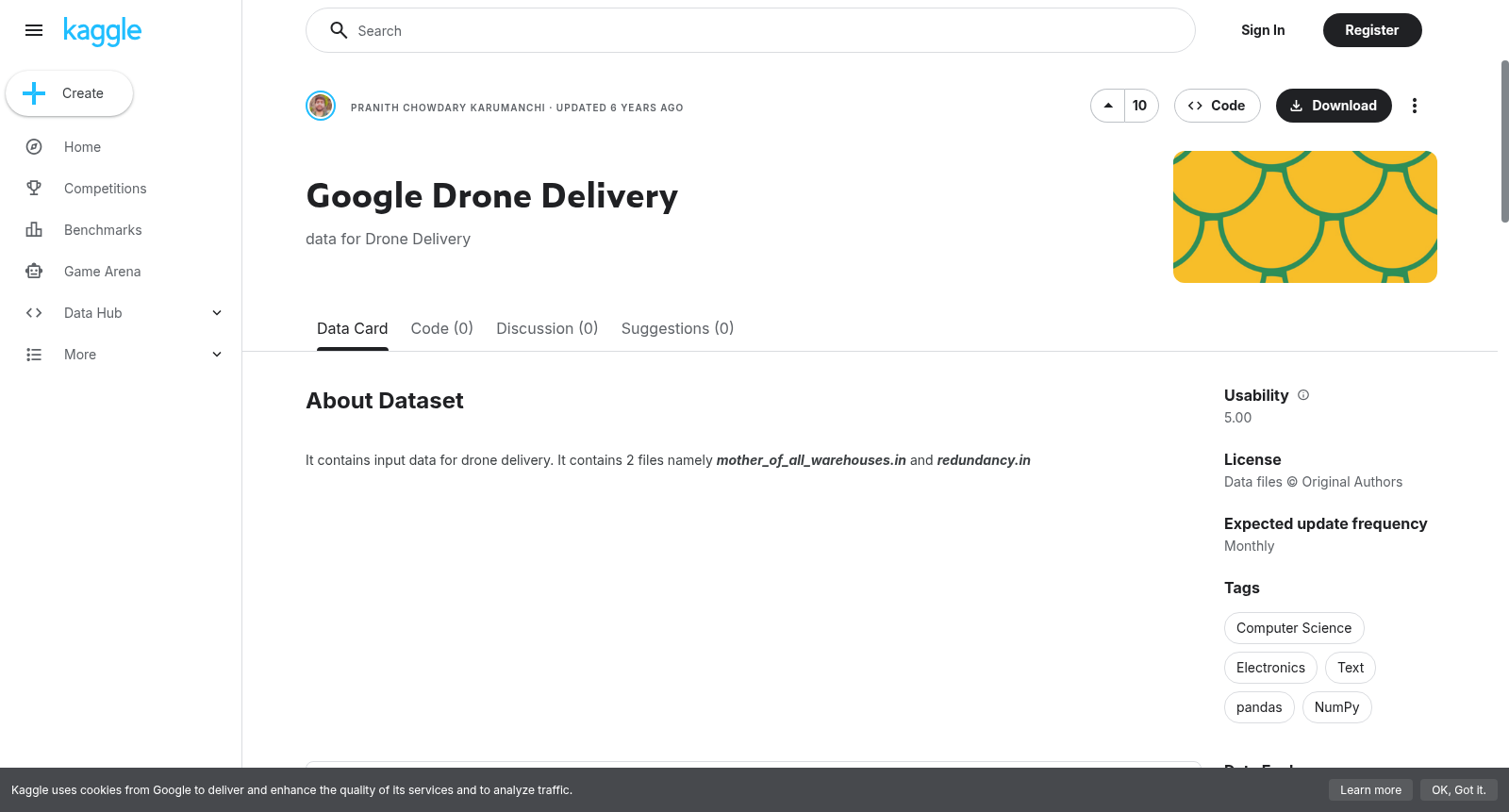The height and width of the screenshot is (812, 1509).
Task: Click the Sign In button
Action: pyautogui.click(x=1263, y=30)
